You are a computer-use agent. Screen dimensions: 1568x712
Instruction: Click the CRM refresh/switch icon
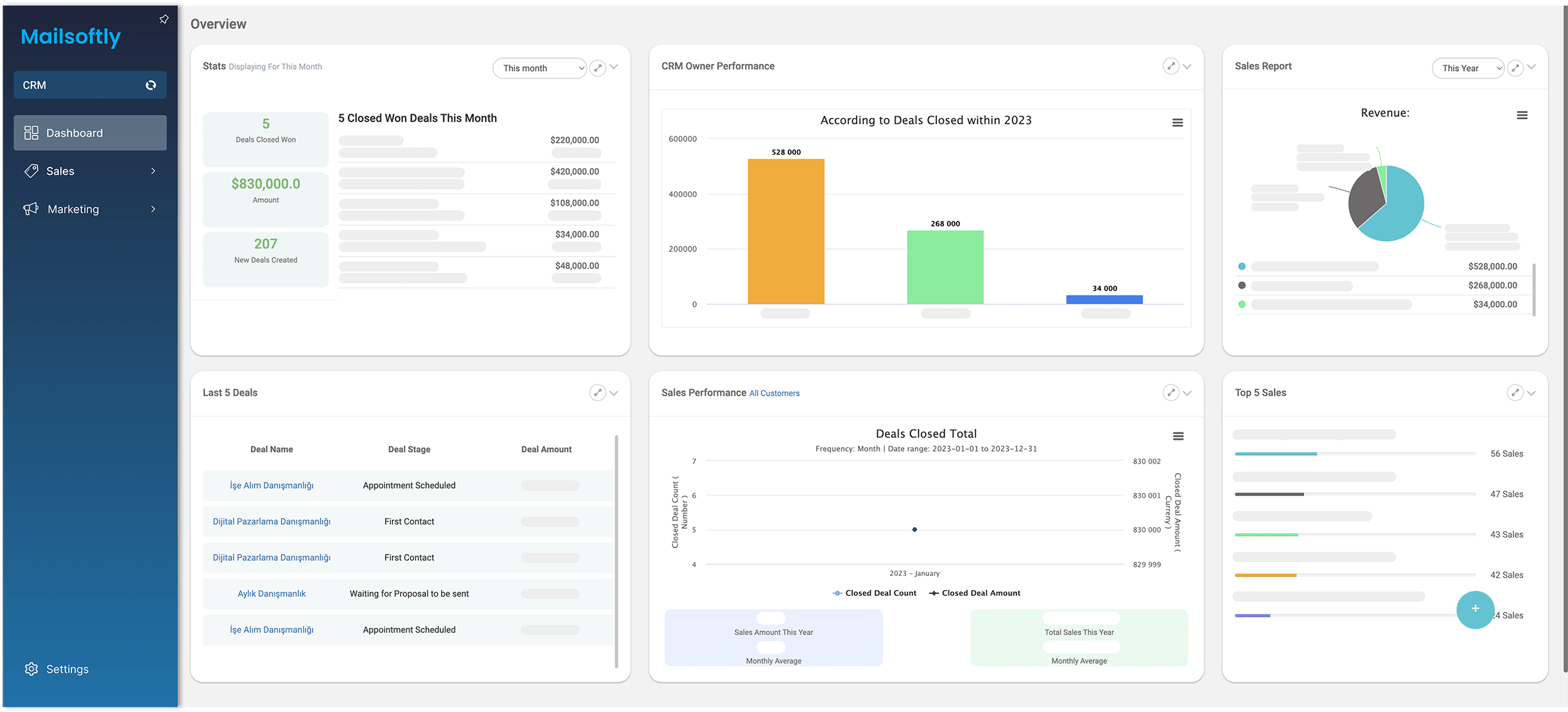[151, 85]
